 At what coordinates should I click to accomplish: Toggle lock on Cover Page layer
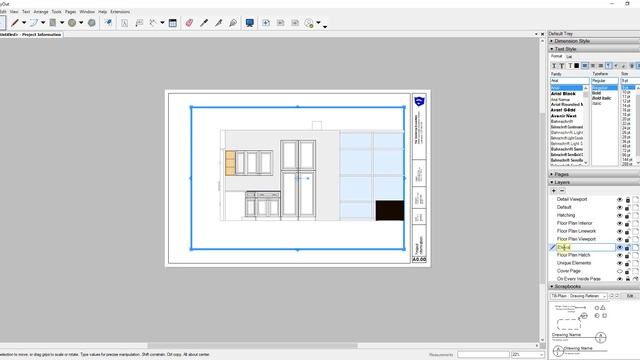point(628,271)
